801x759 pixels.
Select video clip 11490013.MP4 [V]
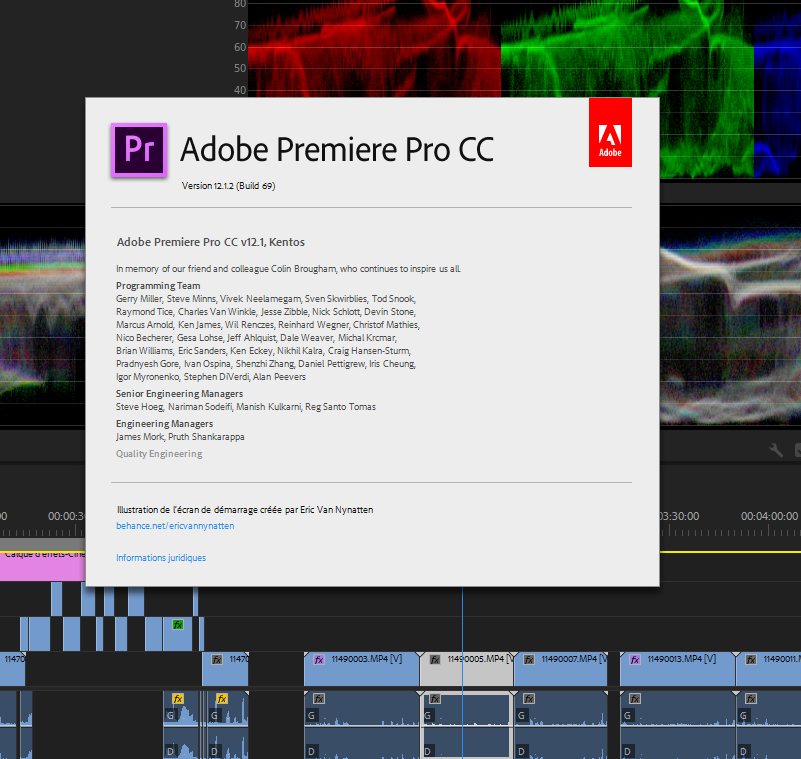click(677, 669)
